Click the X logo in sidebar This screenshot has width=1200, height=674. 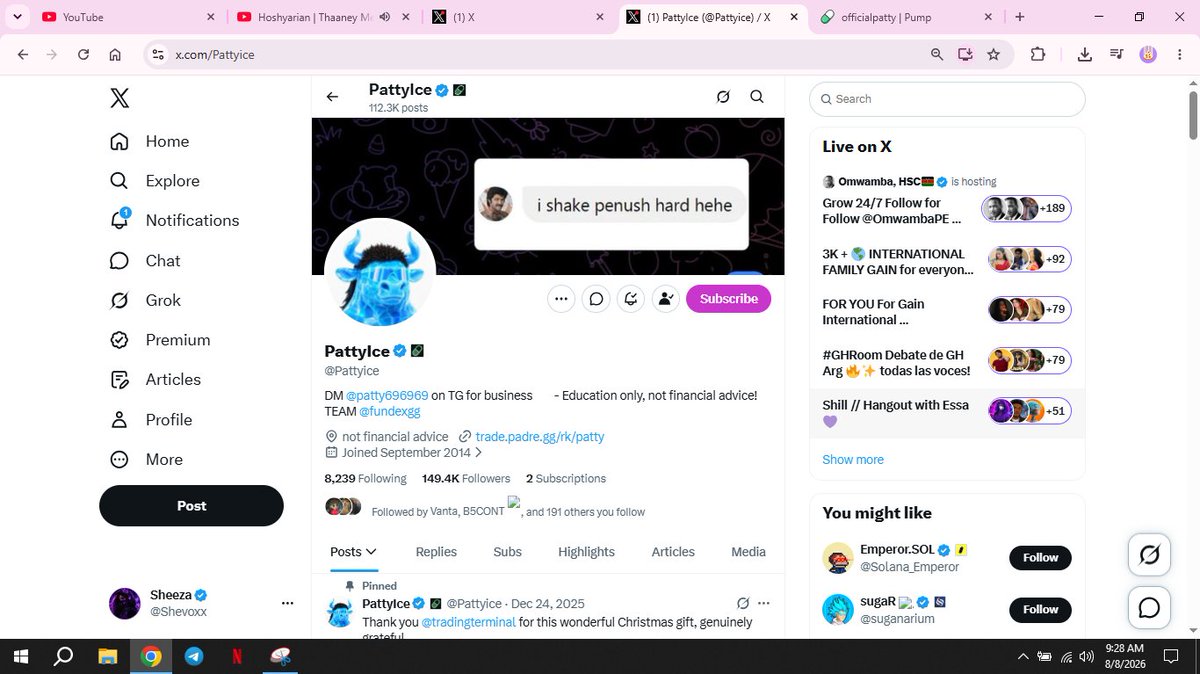tap(119, 98)
